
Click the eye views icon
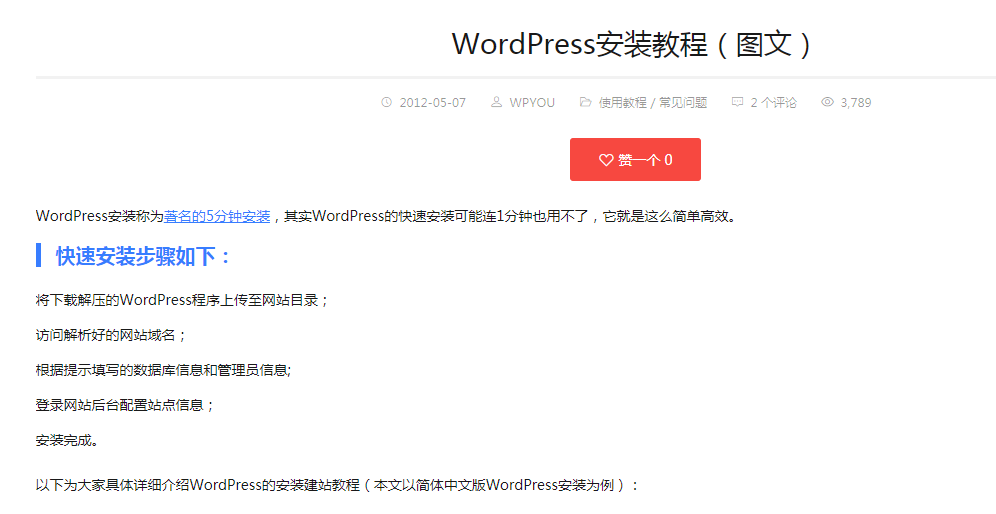(827, 102)
